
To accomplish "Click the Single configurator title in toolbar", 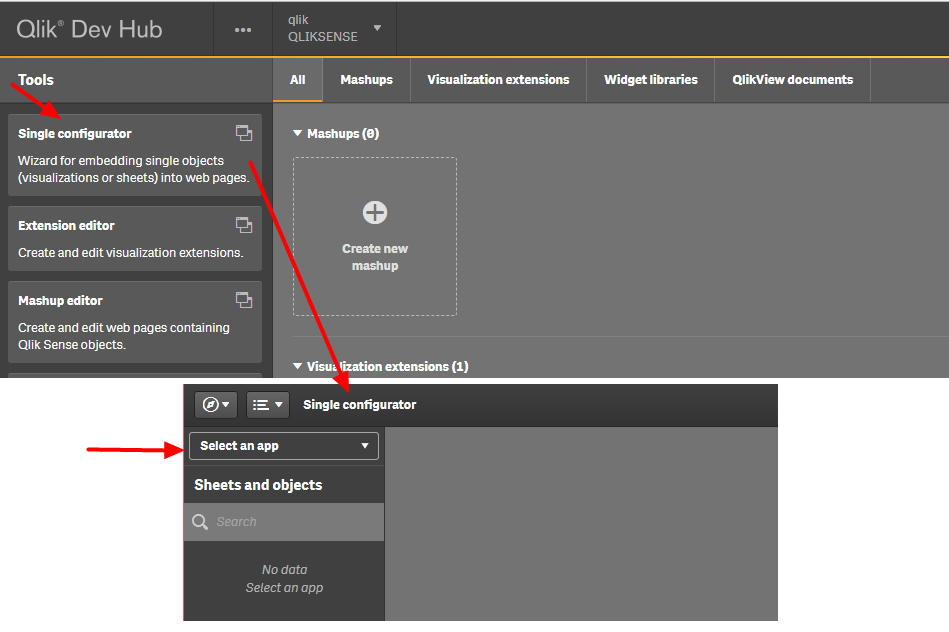I will [360, 404].
